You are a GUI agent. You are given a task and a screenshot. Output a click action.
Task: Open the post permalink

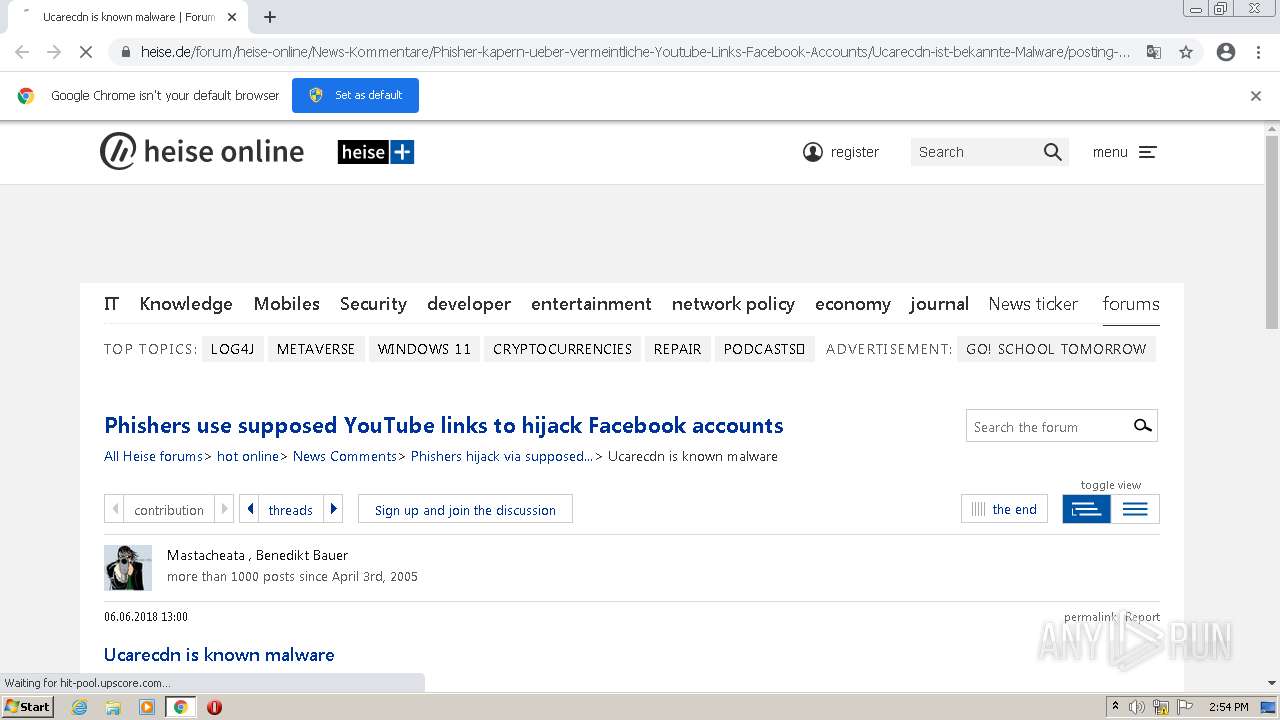pos(1089,617)
